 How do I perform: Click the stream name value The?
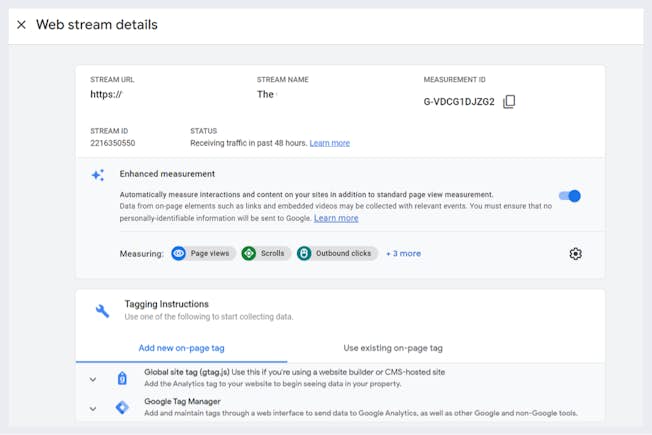pos(265,94)
